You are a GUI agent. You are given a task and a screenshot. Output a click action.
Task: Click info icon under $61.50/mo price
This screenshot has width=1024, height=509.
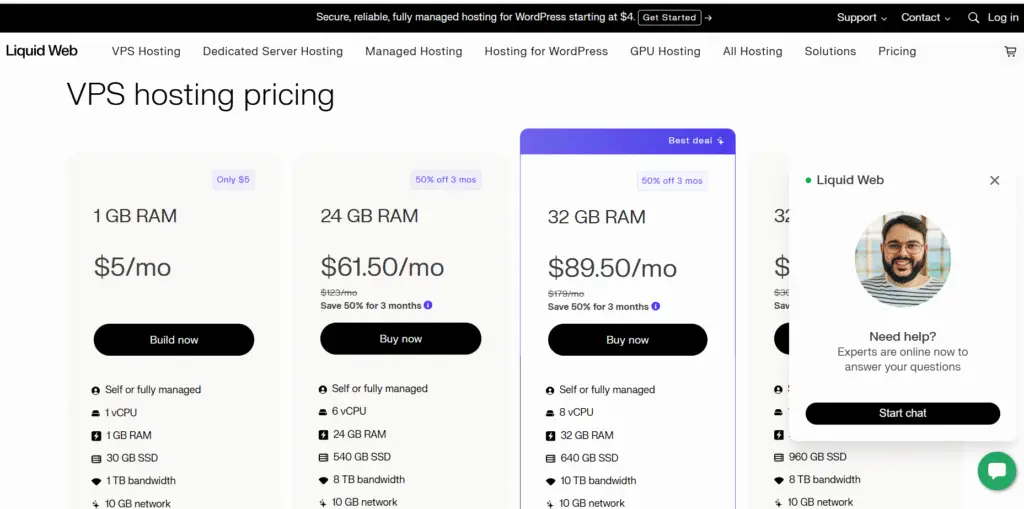tap(428, 305)
